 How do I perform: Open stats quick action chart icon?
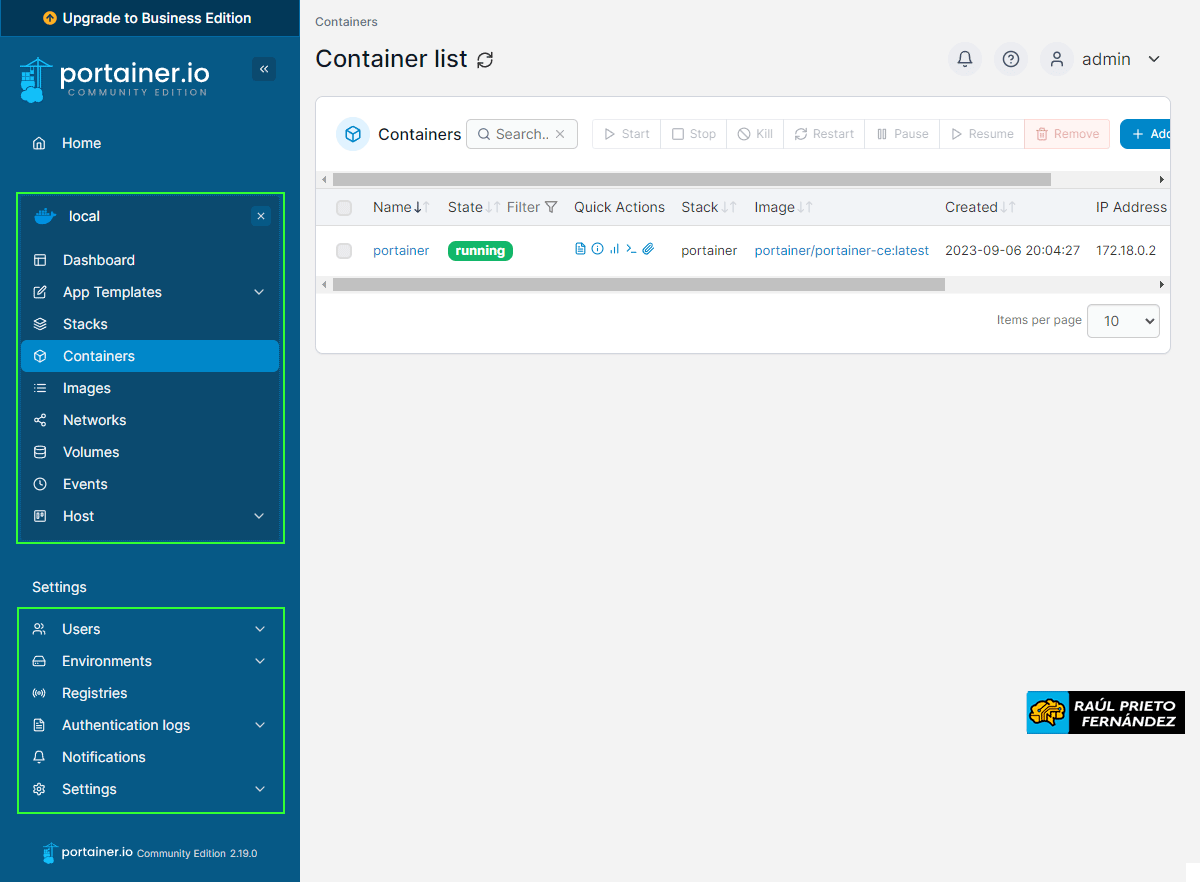click(x=614, y=249)
